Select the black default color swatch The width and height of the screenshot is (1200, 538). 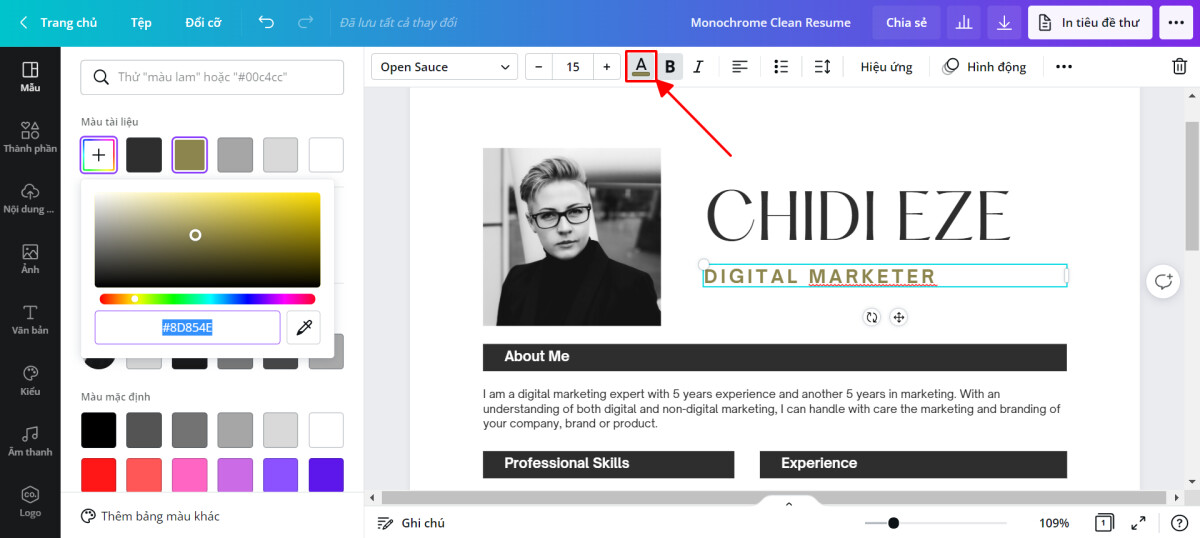(99, 430)
